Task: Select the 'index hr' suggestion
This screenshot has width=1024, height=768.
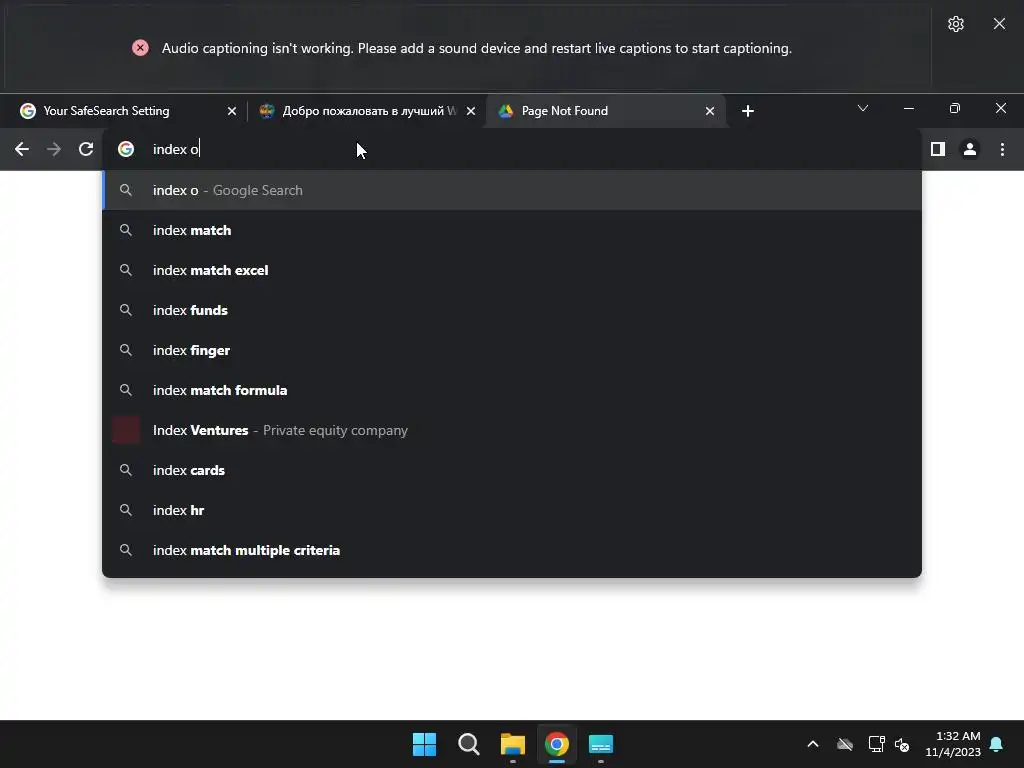Action: (x=512, y=510)
